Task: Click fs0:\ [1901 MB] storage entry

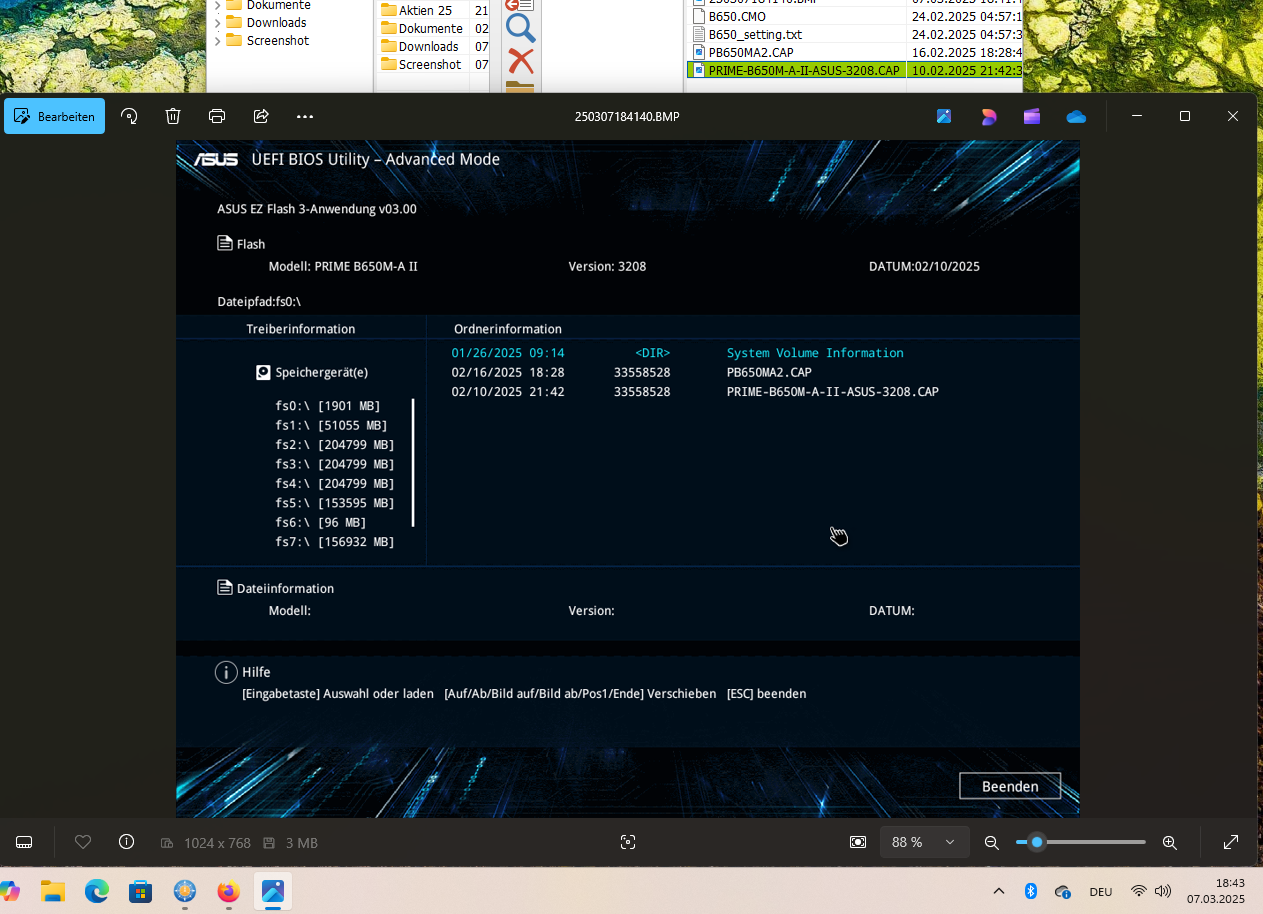Action: coord(328,406)
